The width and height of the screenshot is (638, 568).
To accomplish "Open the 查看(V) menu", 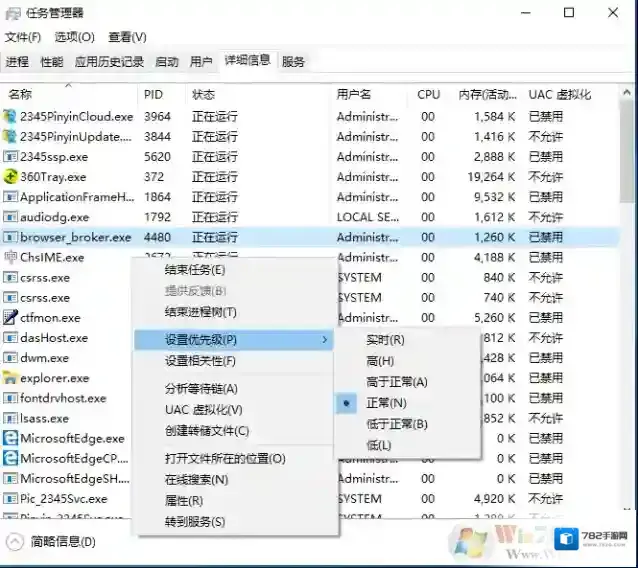I will [x=127, y=37].
